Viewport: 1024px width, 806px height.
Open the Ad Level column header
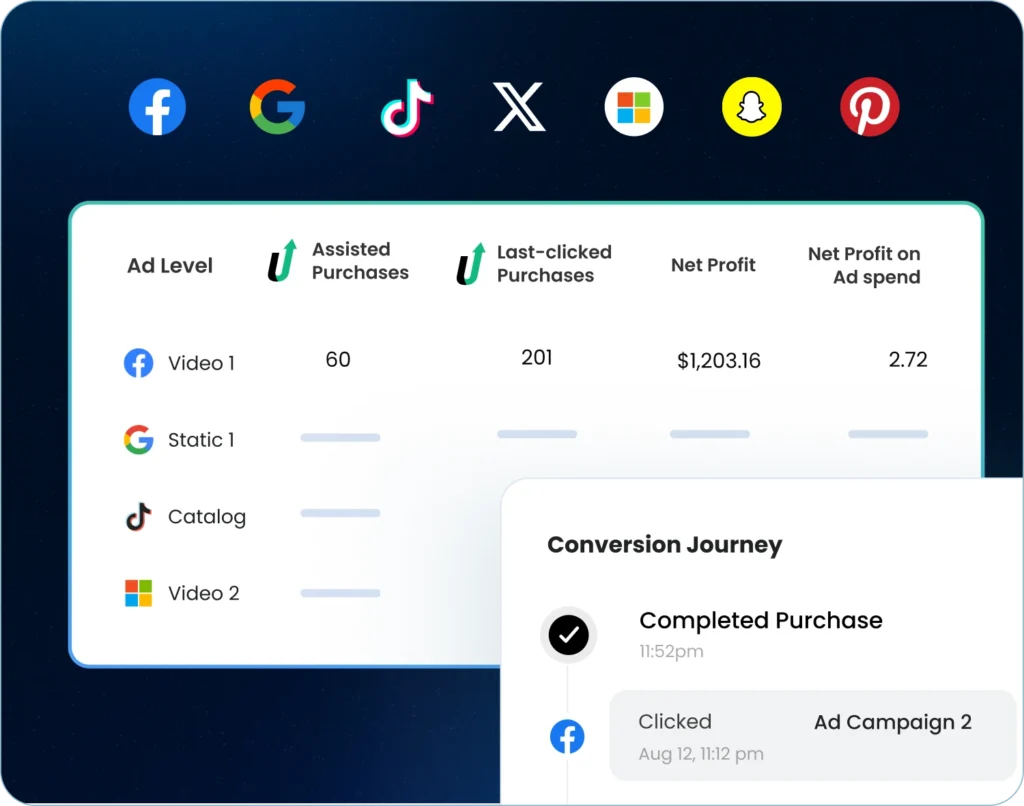pos(169,265)
